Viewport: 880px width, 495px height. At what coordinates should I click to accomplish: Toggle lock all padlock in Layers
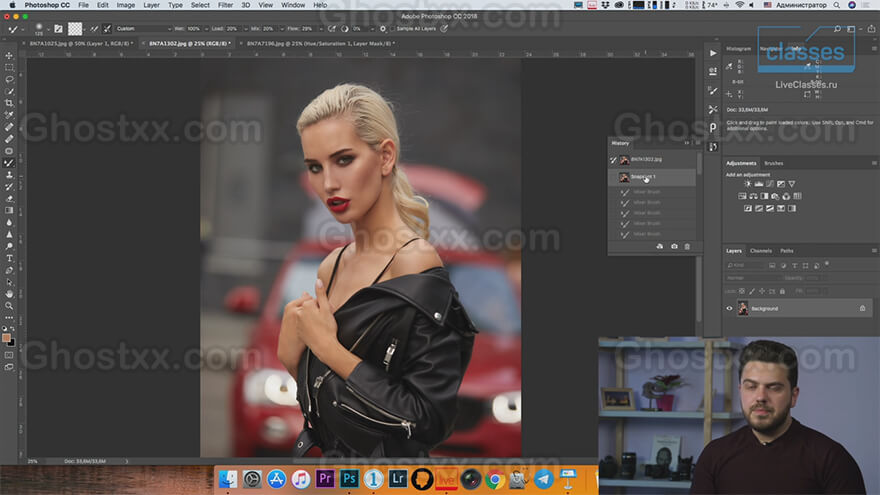pos(782,291)
